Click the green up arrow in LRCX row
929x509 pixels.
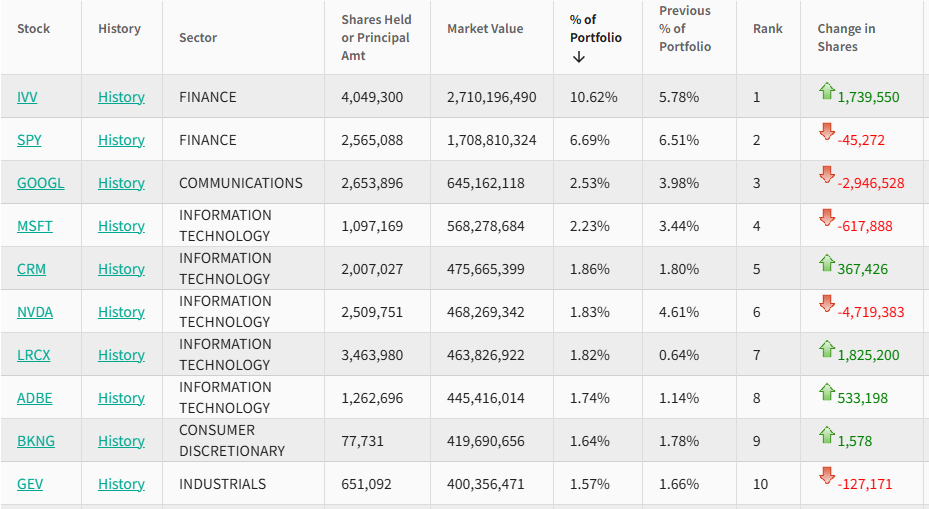tap(826, 349)
